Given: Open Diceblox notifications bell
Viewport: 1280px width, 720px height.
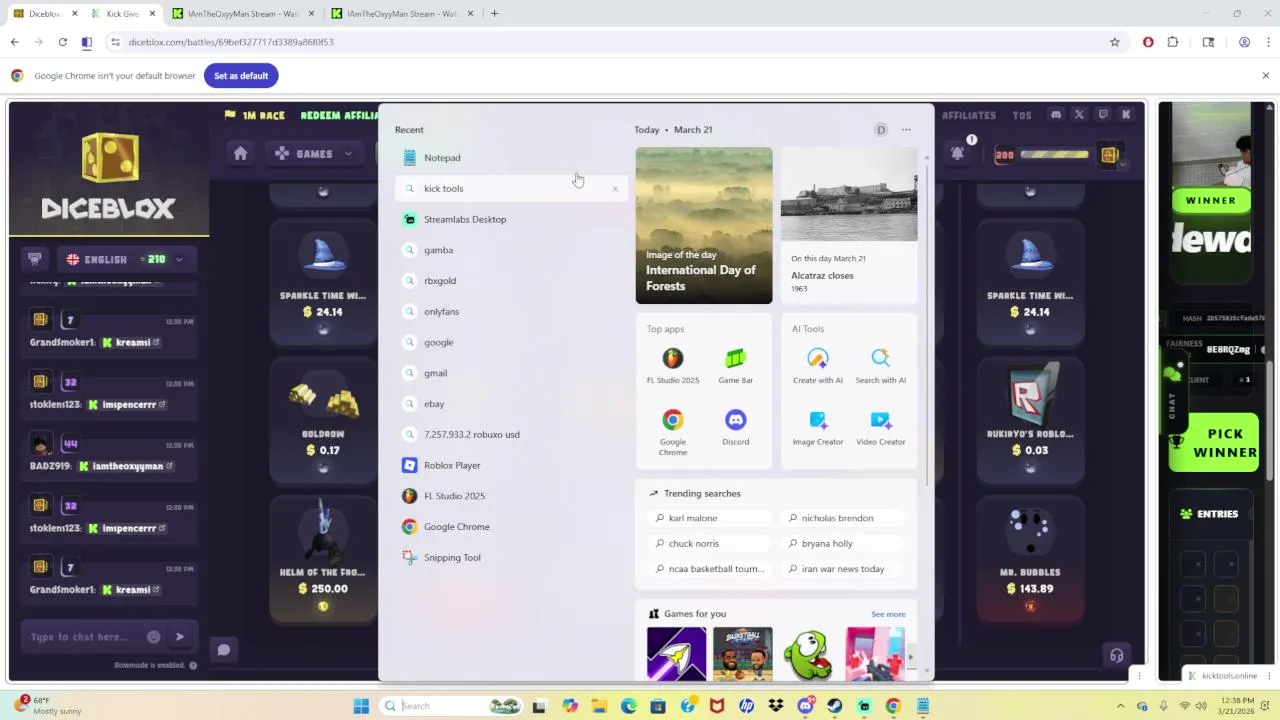Looking at the screenshot, I should [x=958, y=153].
